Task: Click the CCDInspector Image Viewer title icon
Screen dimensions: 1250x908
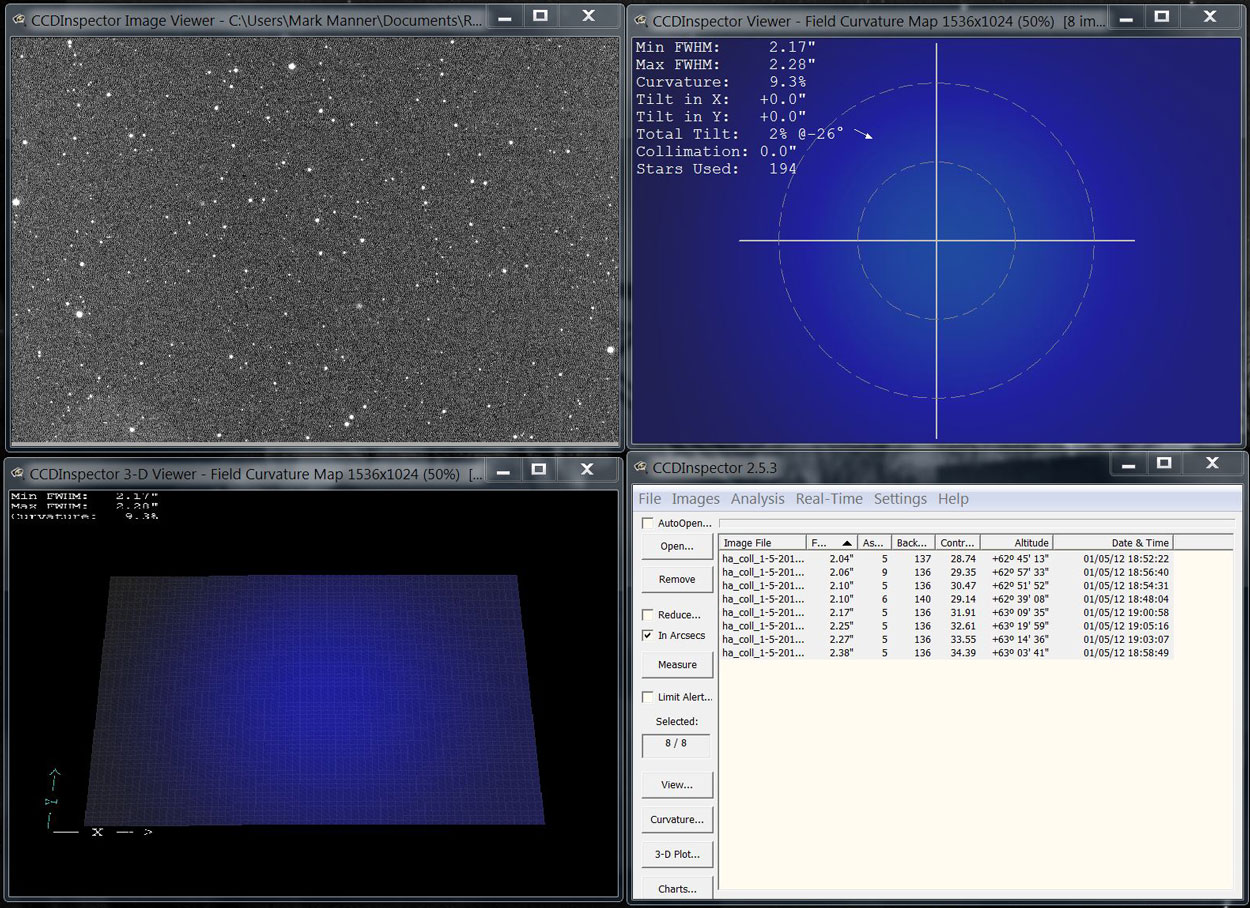Action: coord(19,20)
